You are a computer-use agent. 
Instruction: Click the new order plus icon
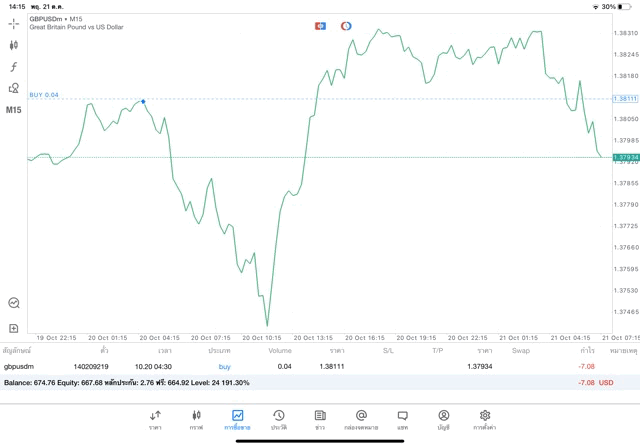point(14,328)
